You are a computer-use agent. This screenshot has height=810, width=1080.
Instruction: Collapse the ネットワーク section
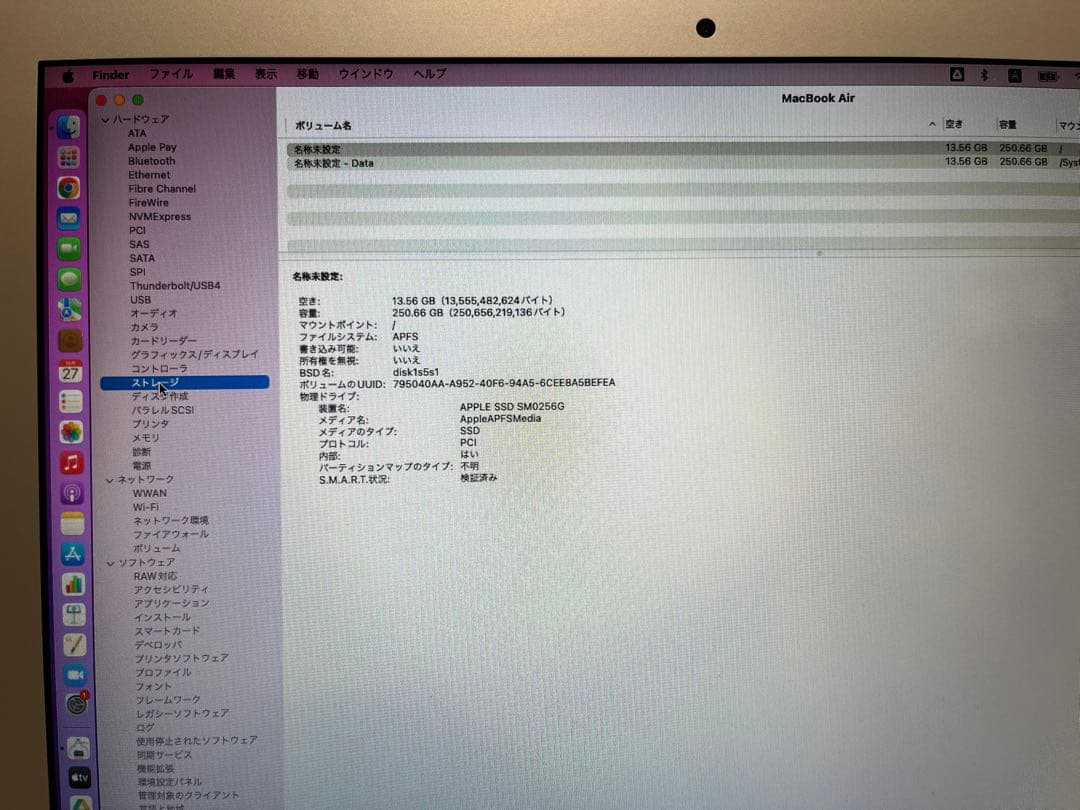109,479
